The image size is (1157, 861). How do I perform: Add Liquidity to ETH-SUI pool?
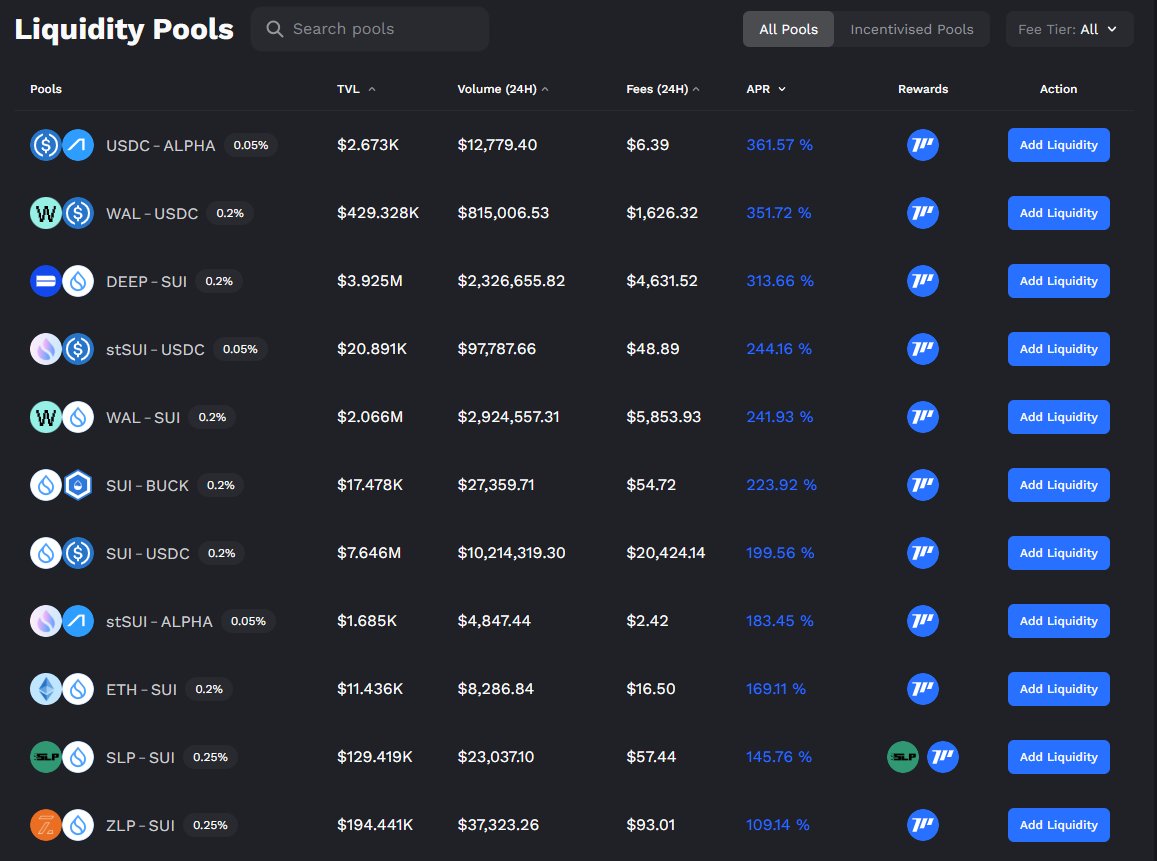click(1058, 688)
